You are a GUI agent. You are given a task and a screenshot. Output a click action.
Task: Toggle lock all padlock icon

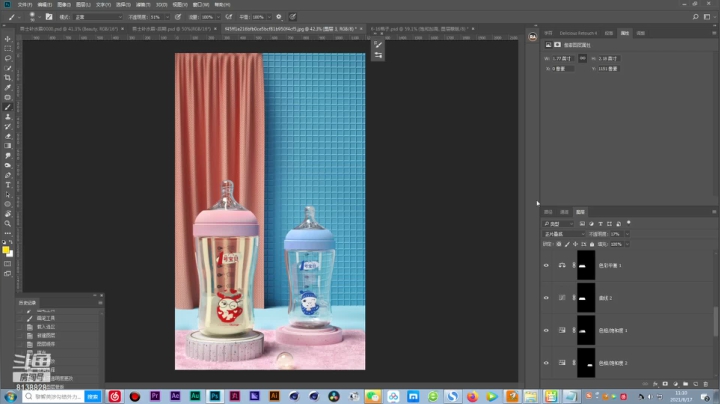[592, 244]
